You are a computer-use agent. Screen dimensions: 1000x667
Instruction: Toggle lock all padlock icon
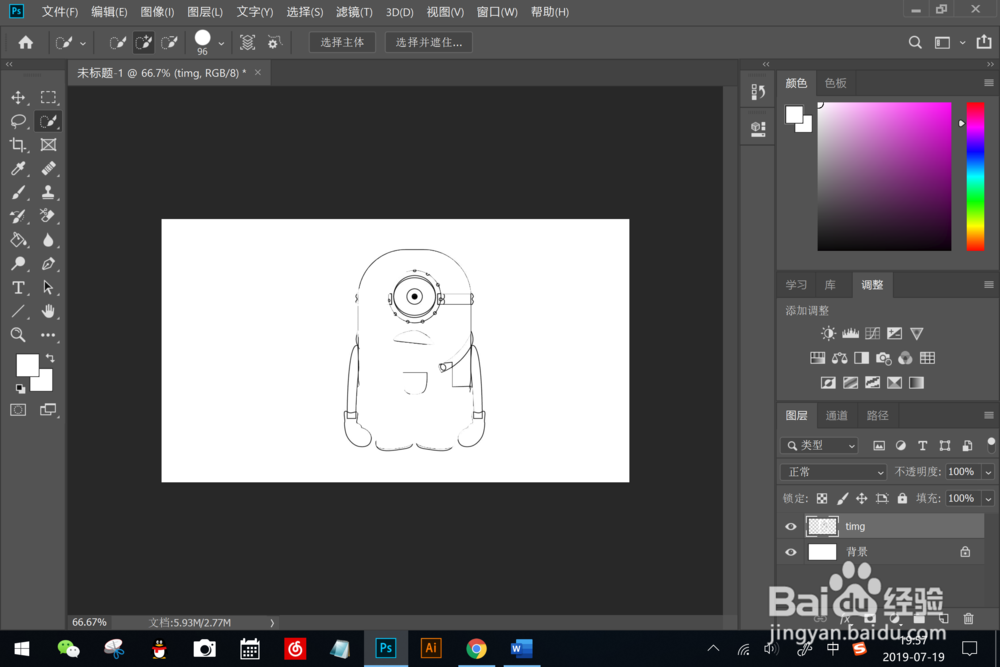tap(902, 499)
